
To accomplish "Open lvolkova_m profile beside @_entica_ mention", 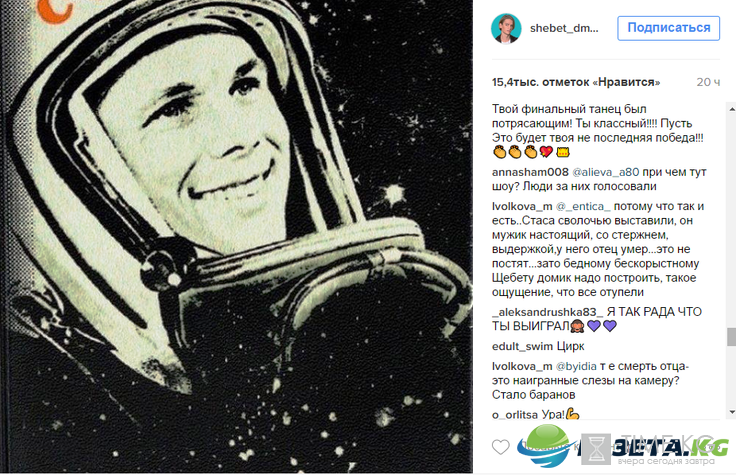I will [x=522, y=207].
